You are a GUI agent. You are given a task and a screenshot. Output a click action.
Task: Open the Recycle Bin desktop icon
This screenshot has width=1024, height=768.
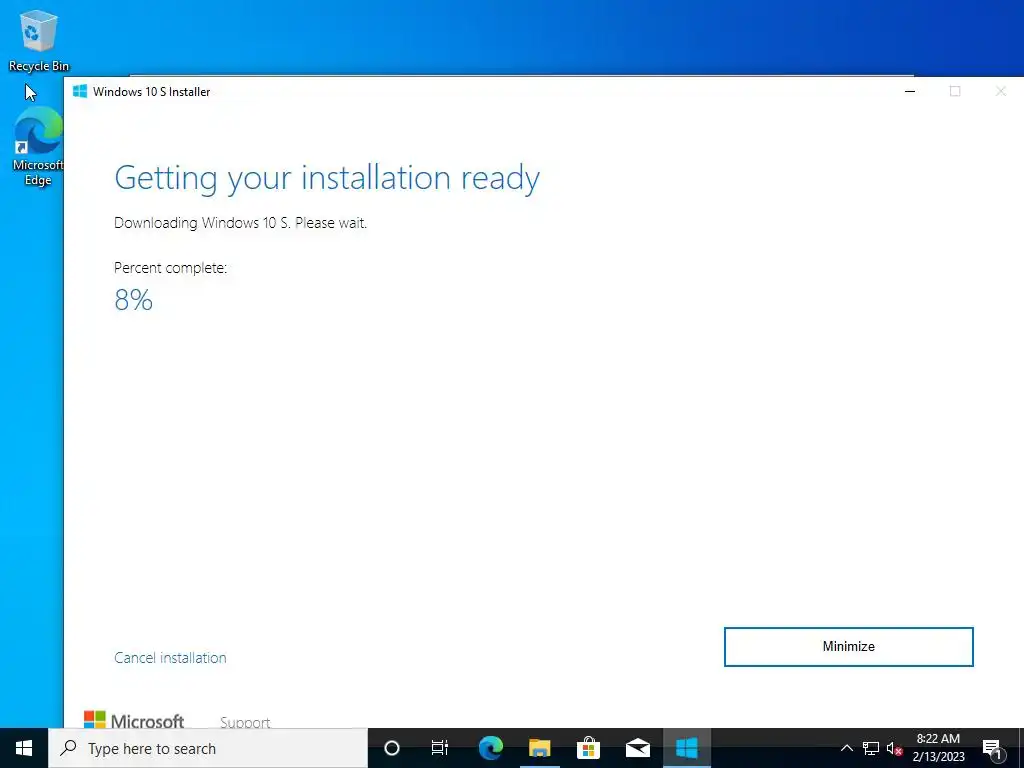(x=39, y=40)
